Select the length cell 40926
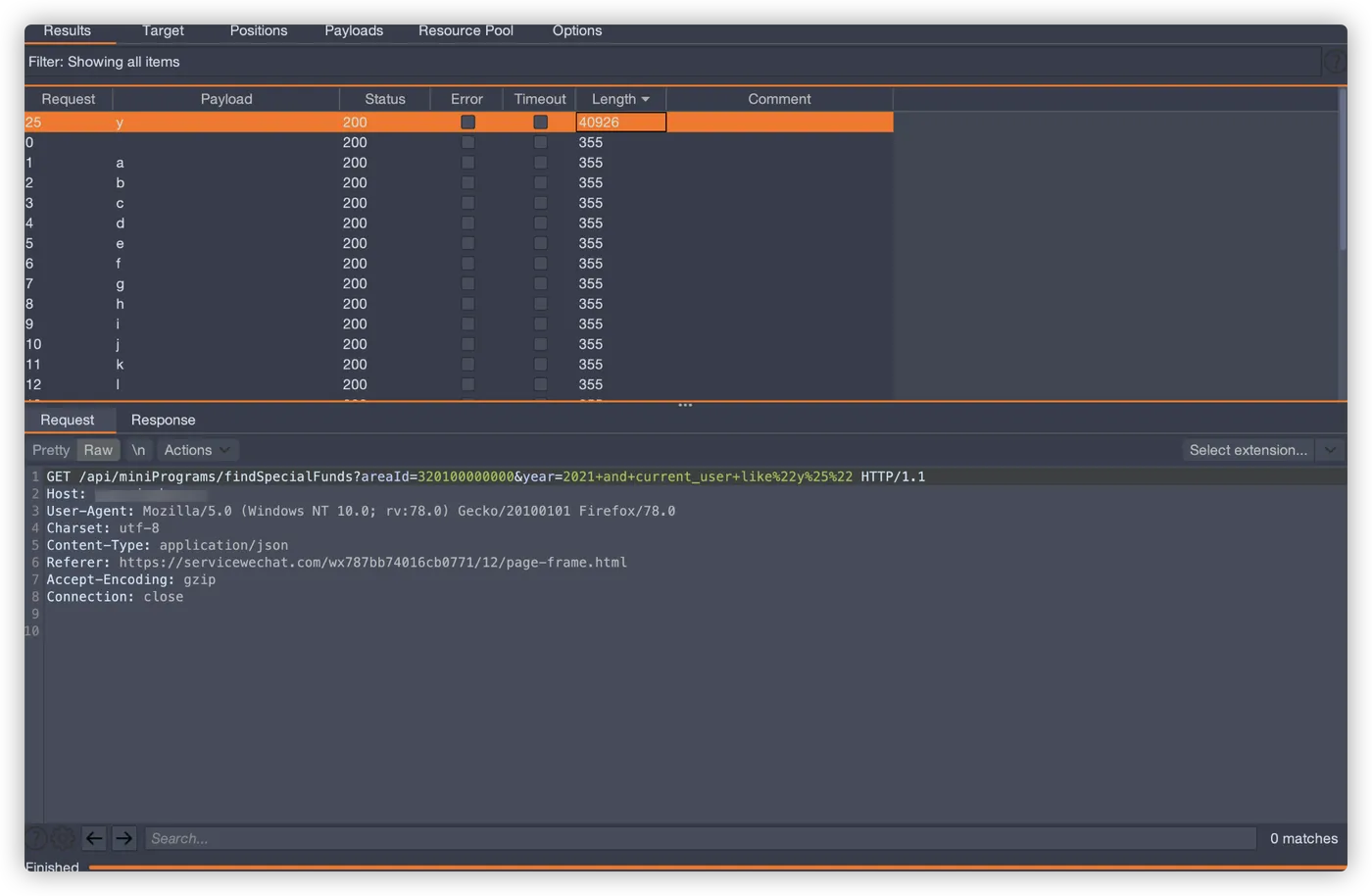The image size is (1372, 896). 620,123
